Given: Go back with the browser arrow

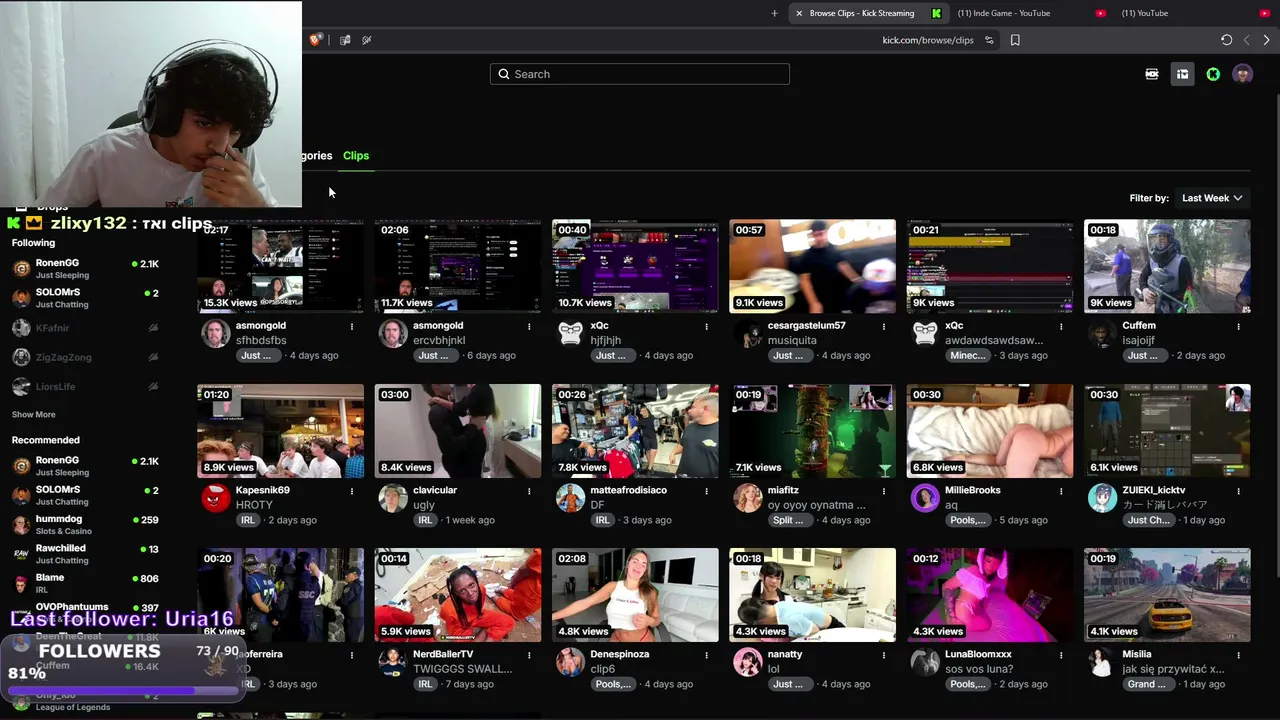Looking at the screenshot, I should [1246, 40].
